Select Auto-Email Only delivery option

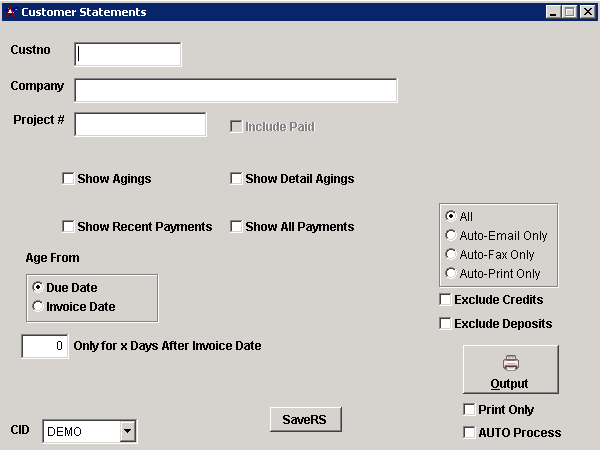[451, 236]
